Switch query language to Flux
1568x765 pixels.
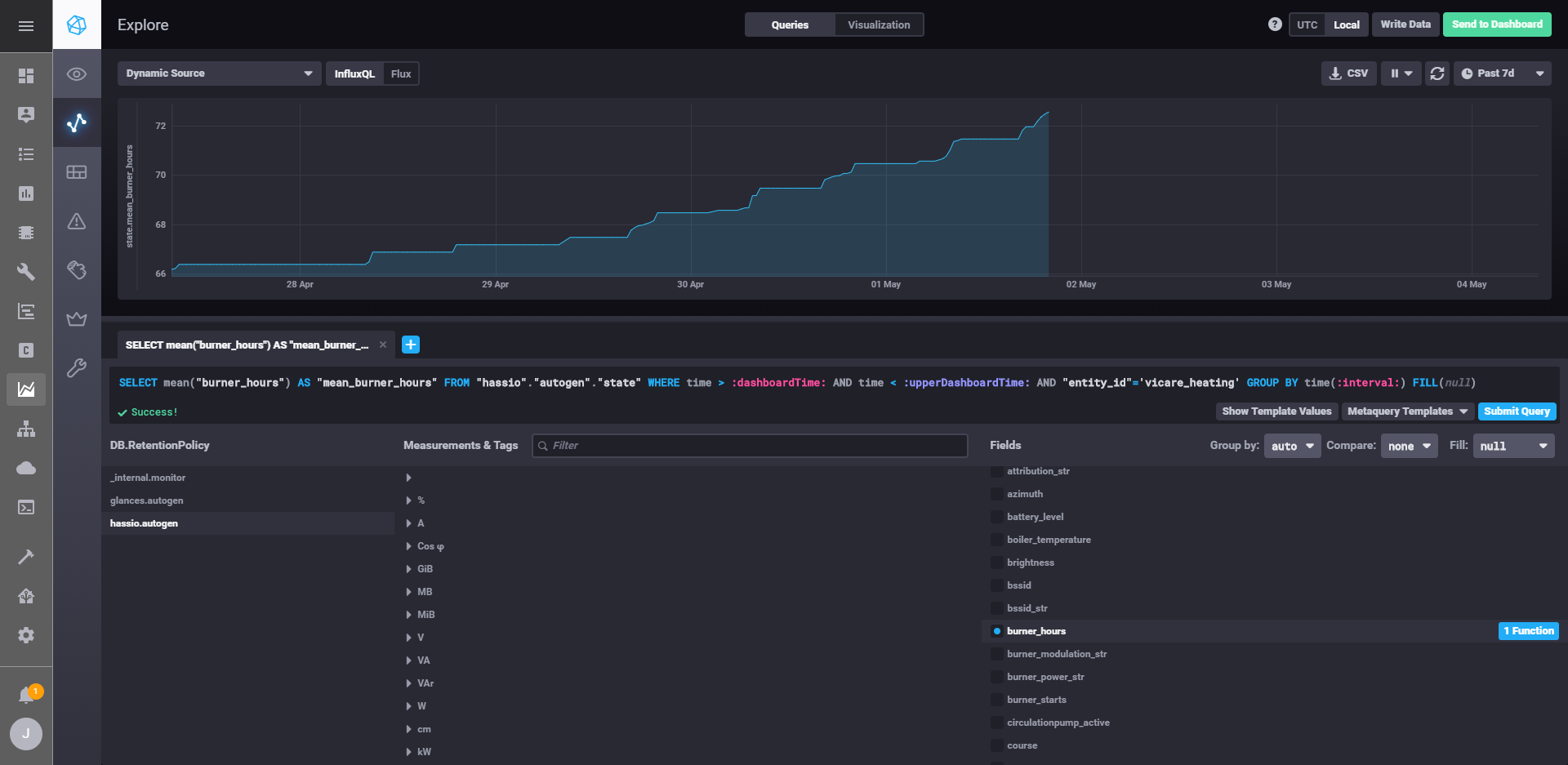pyautogui.click(x=401, y=73)
